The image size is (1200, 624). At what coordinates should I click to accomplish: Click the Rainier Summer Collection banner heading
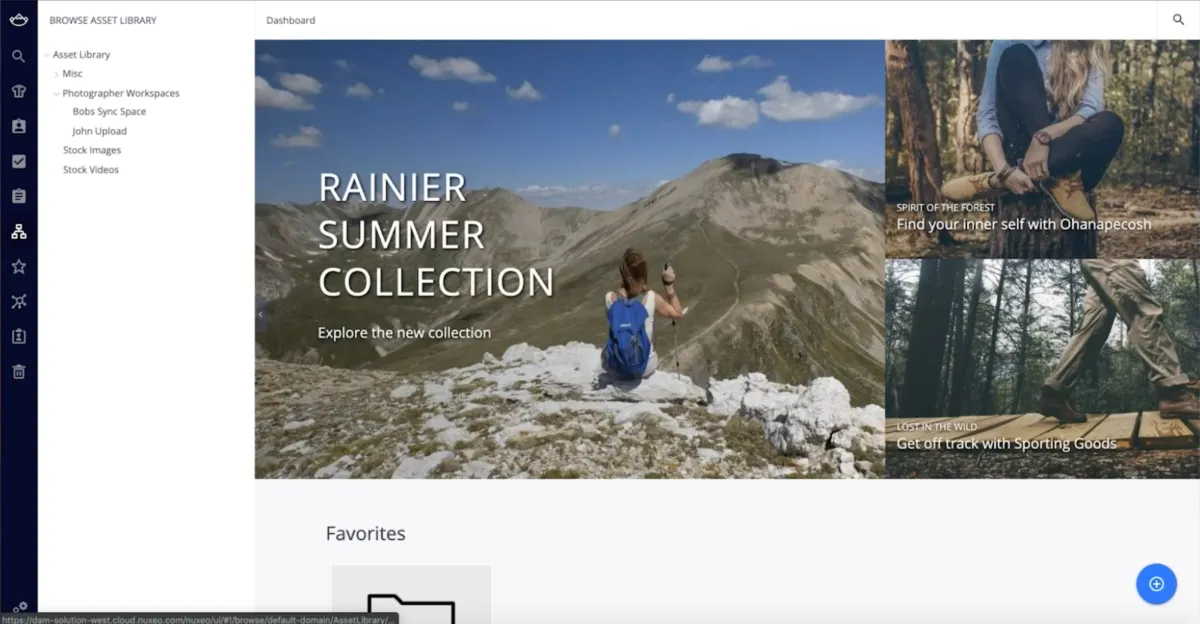point(436,235)
